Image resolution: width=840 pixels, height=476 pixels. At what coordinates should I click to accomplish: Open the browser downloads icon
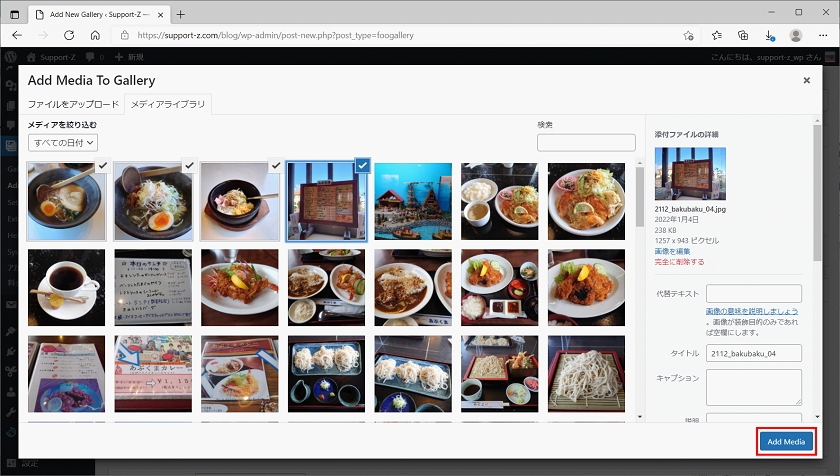coord(769,35)
